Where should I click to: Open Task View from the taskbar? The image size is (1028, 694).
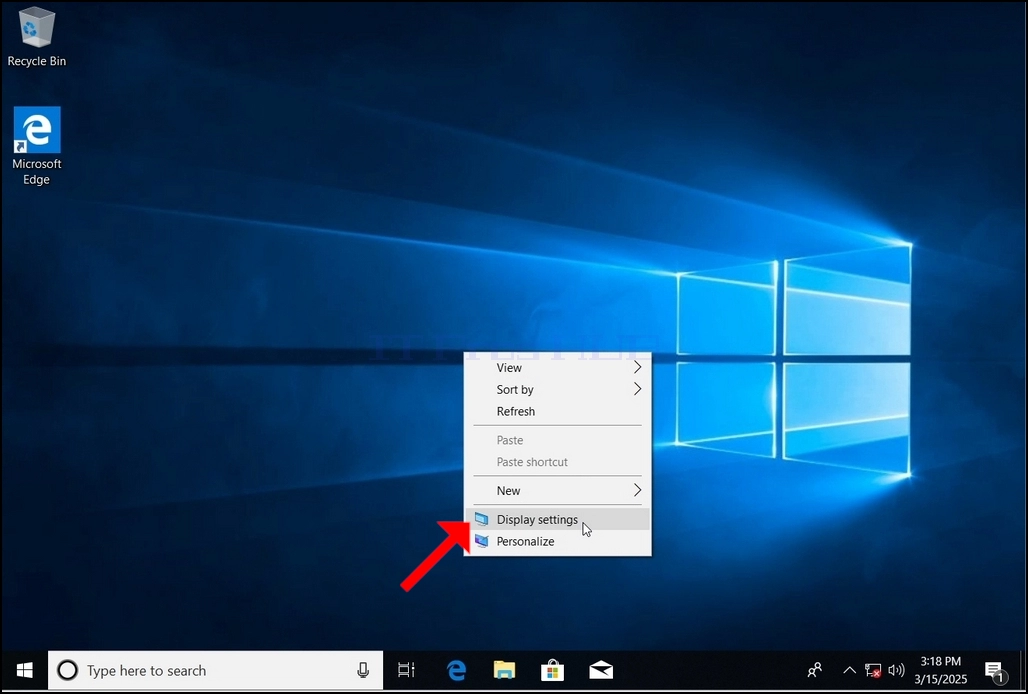click(x=406, y=670)
